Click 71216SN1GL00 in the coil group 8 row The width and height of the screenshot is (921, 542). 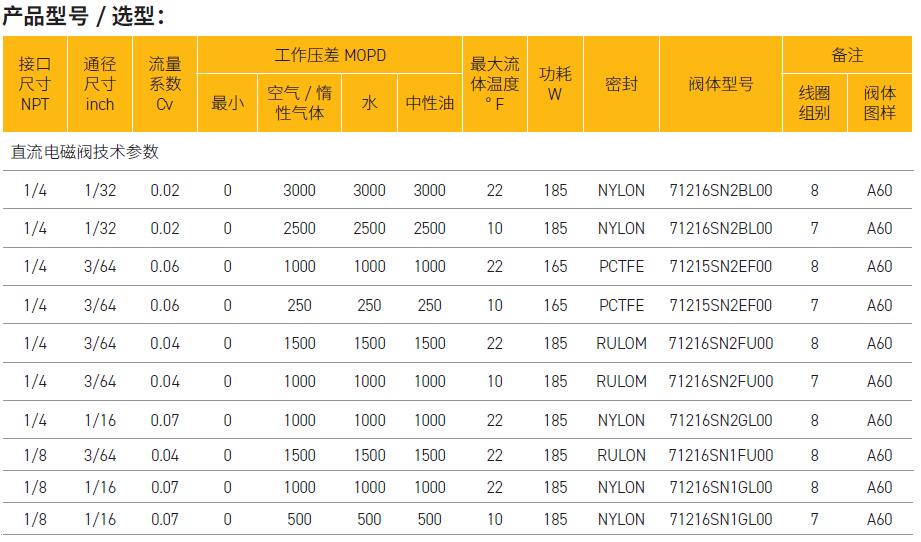(721, 487)
